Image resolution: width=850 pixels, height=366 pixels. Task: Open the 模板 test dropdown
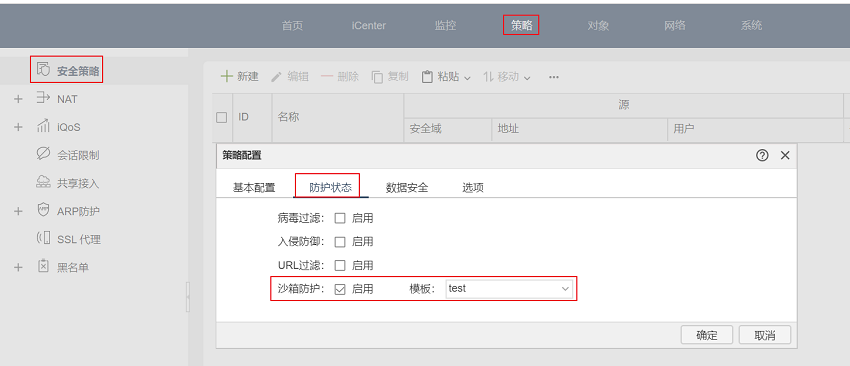[x=509, y=289]
